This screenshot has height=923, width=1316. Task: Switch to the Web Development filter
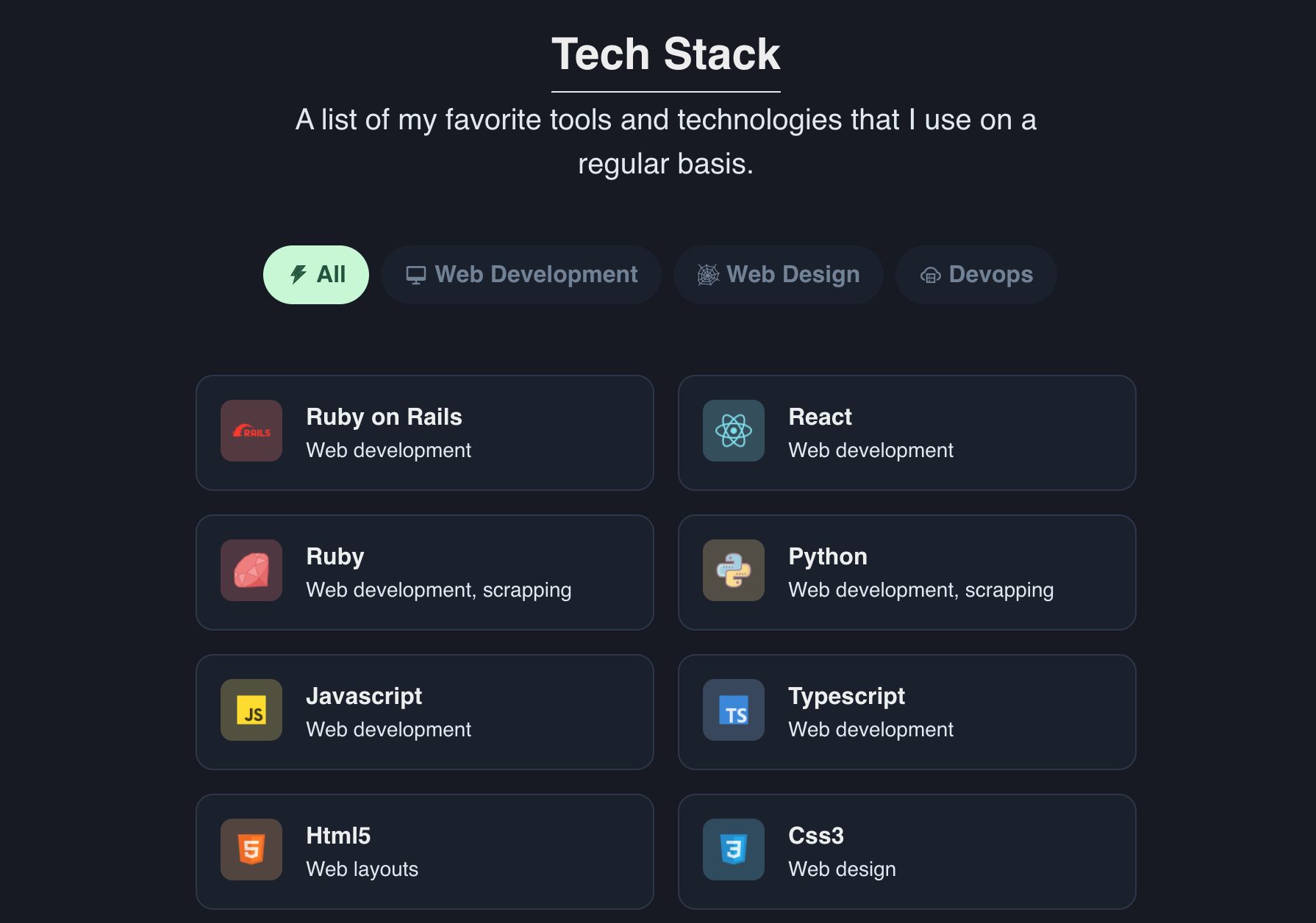(521, 275)
